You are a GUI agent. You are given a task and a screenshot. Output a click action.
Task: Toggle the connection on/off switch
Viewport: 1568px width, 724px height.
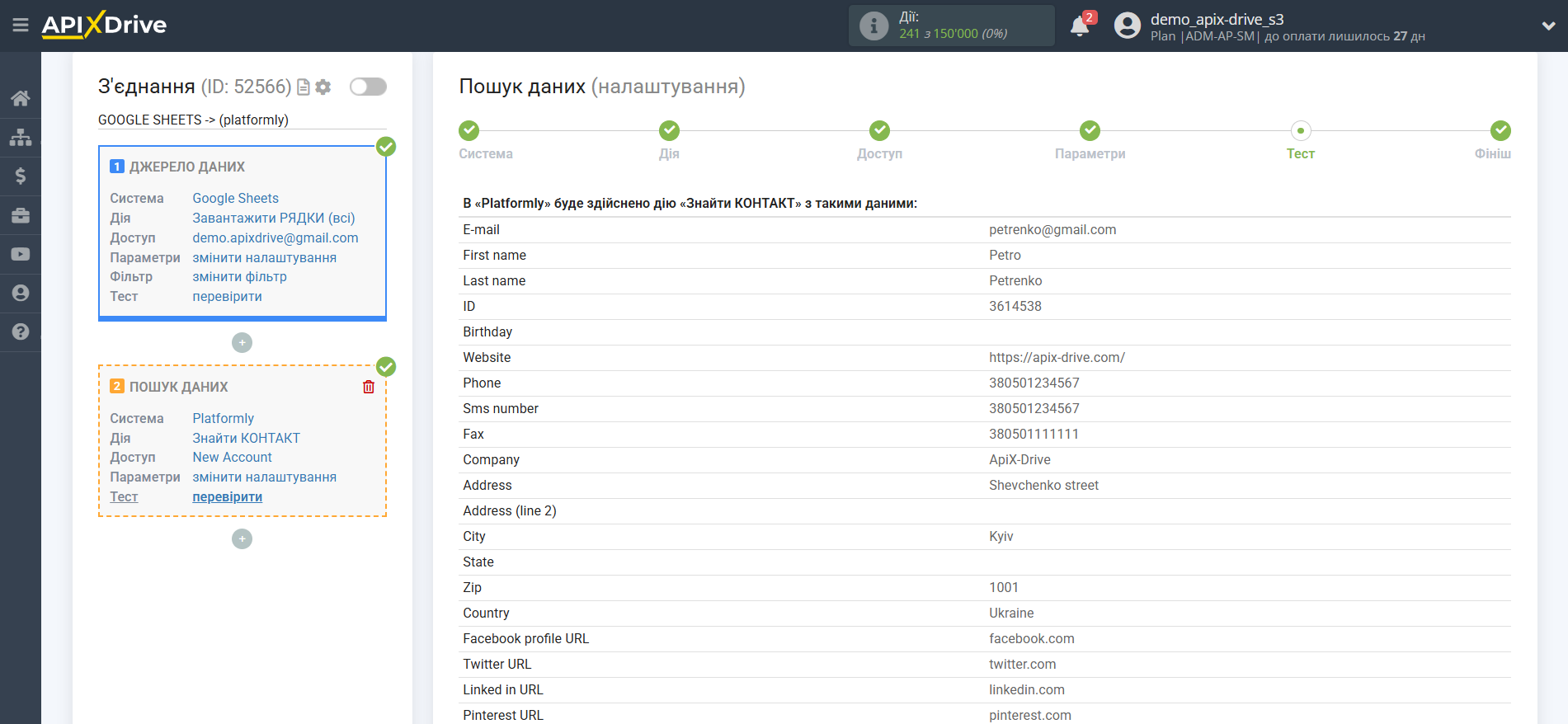368,87
